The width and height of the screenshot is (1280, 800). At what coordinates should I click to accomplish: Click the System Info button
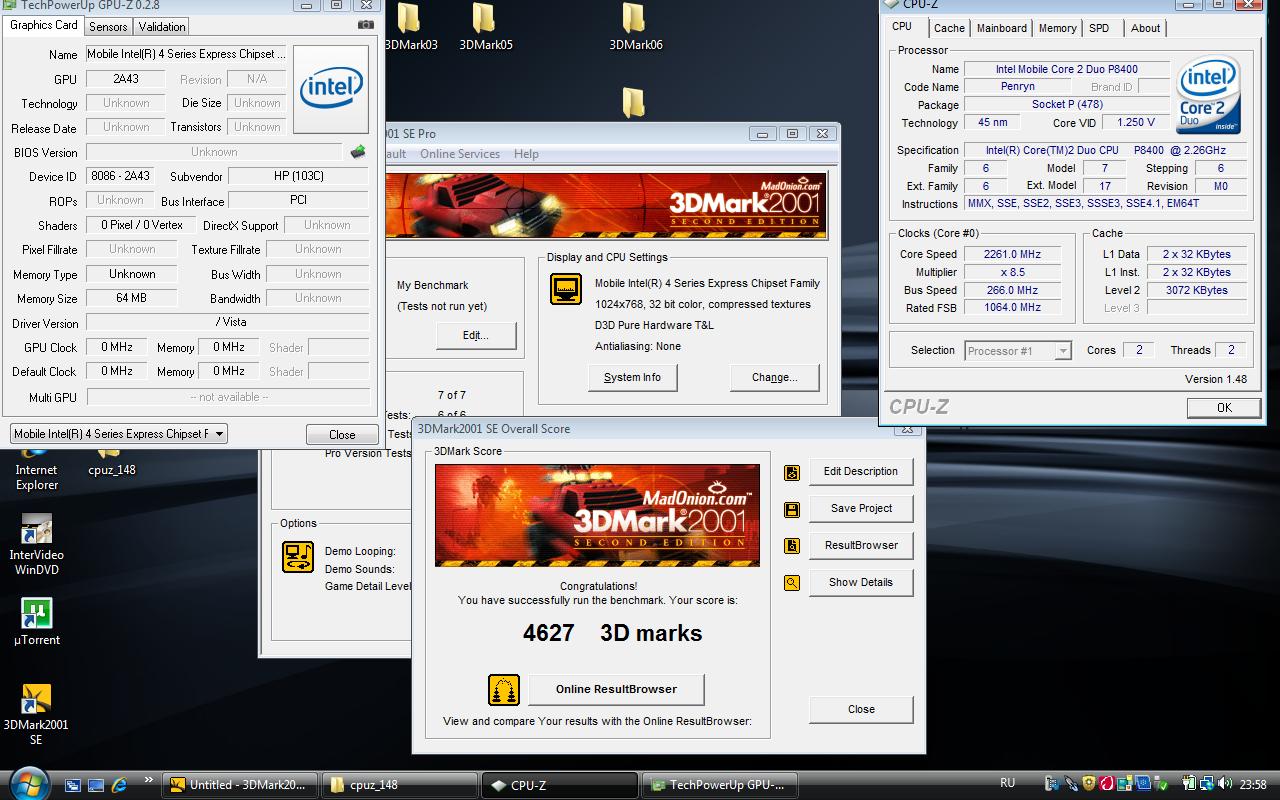(x=632, y=378)
